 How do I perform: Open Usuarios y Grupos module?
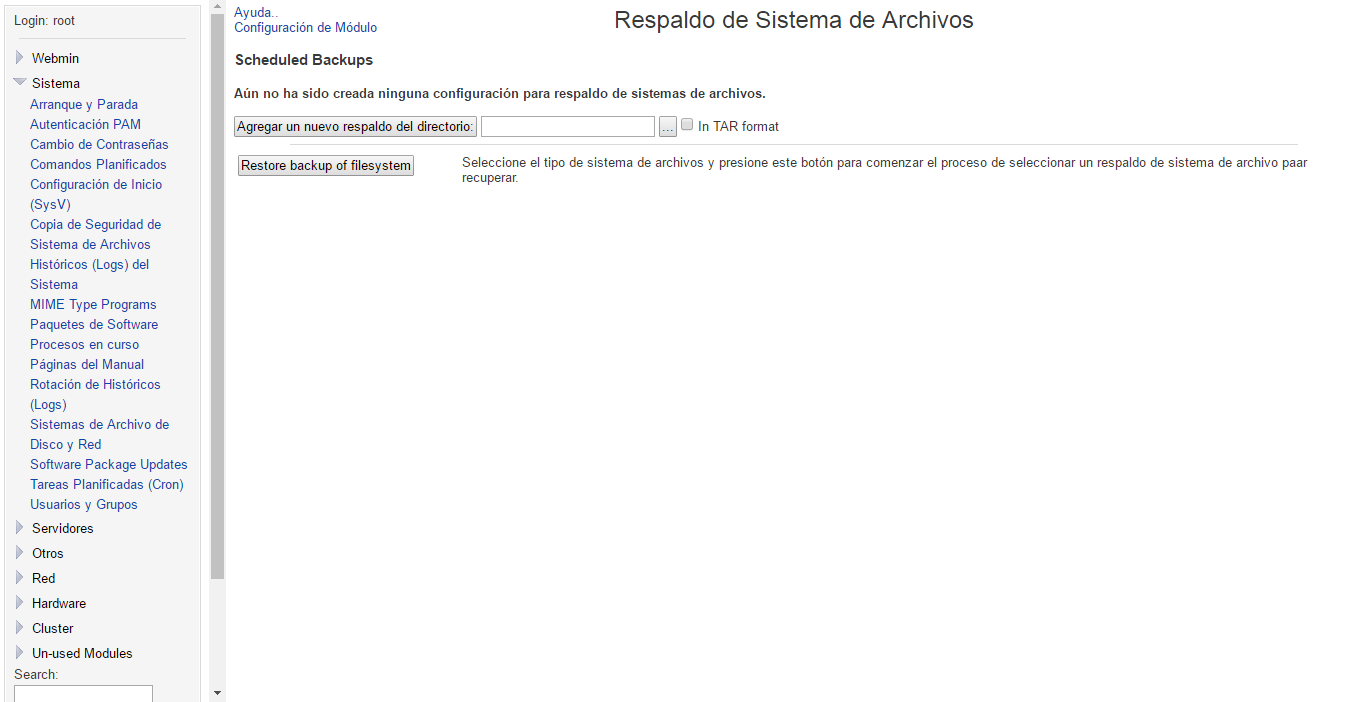[84, 504]
